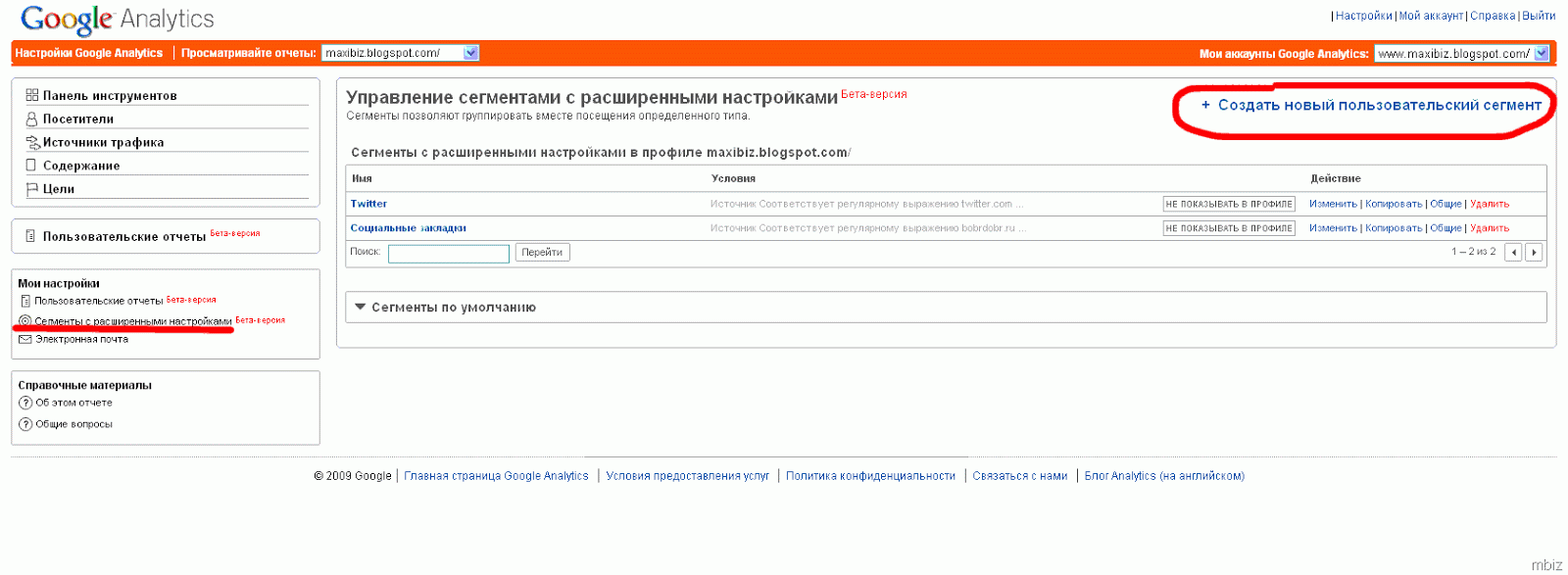Open the Источники трафика icon
This screenshot has width=1568, height=575.
coord(32,142)
